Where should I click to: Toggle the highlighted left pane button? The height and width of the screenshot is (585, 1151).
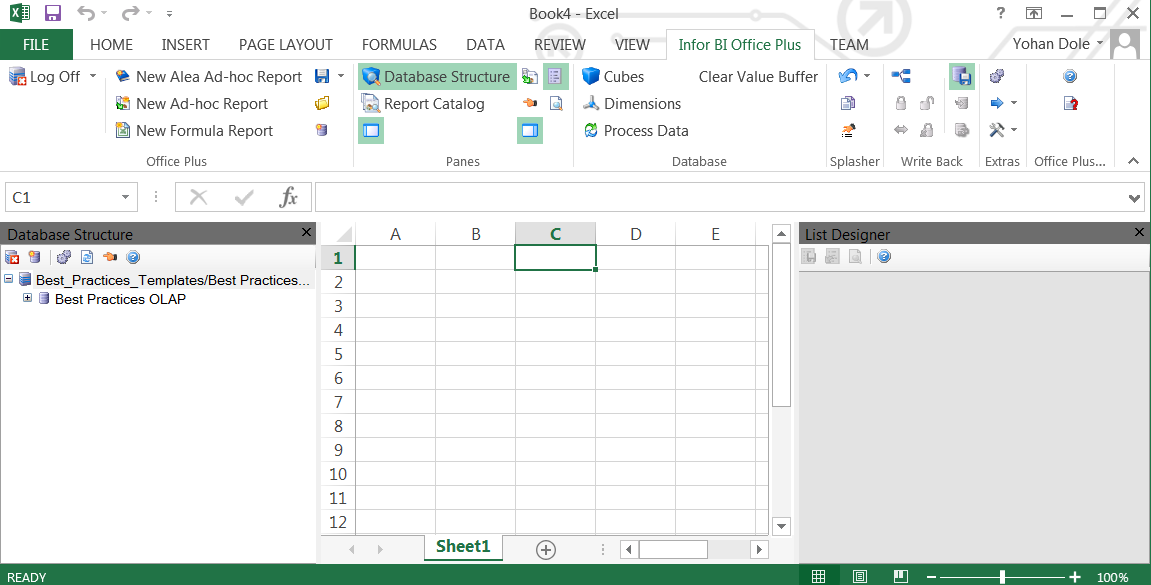(x=371, y=130)
